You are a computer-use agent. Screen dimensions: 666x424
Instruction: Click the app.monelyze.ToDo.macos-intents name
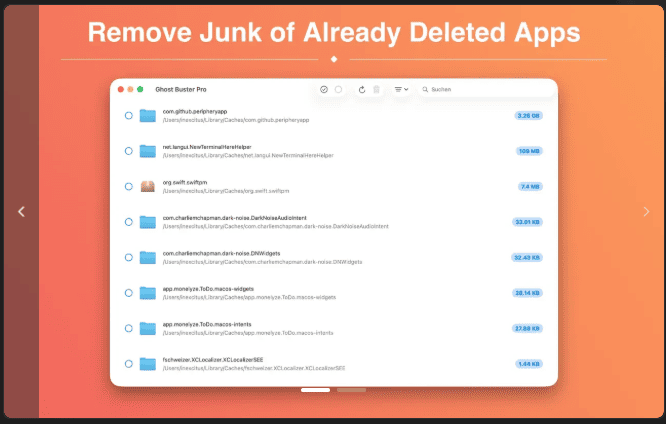[207, 324]
